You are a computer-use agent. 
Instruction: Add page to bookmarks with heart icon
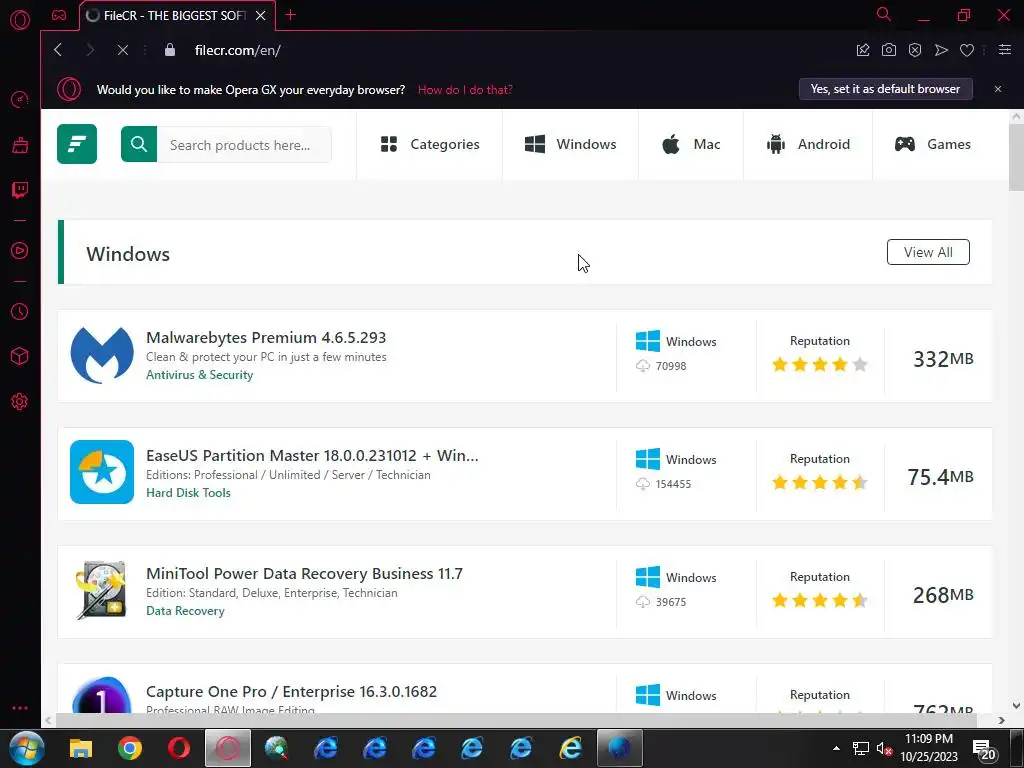pyautogui.click(x=967, y=50)
